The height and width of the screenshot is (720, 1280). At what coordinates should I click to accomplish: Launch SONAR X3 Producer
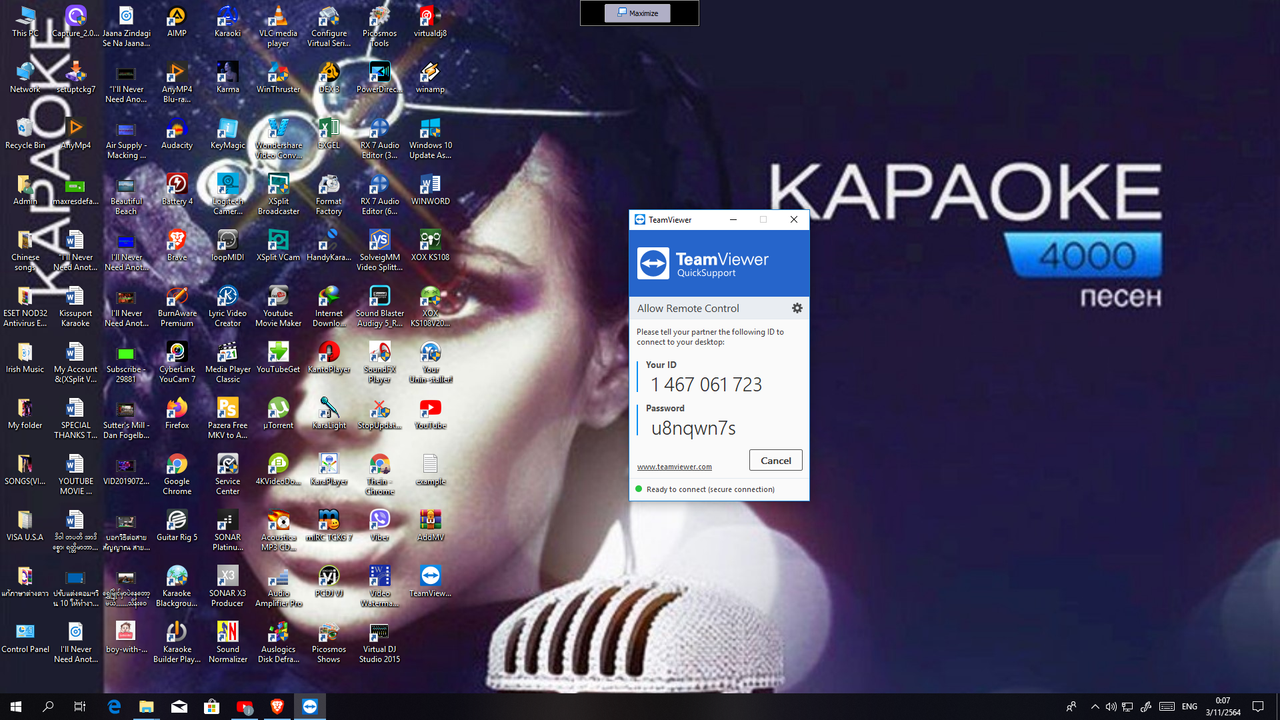[227, 578]
